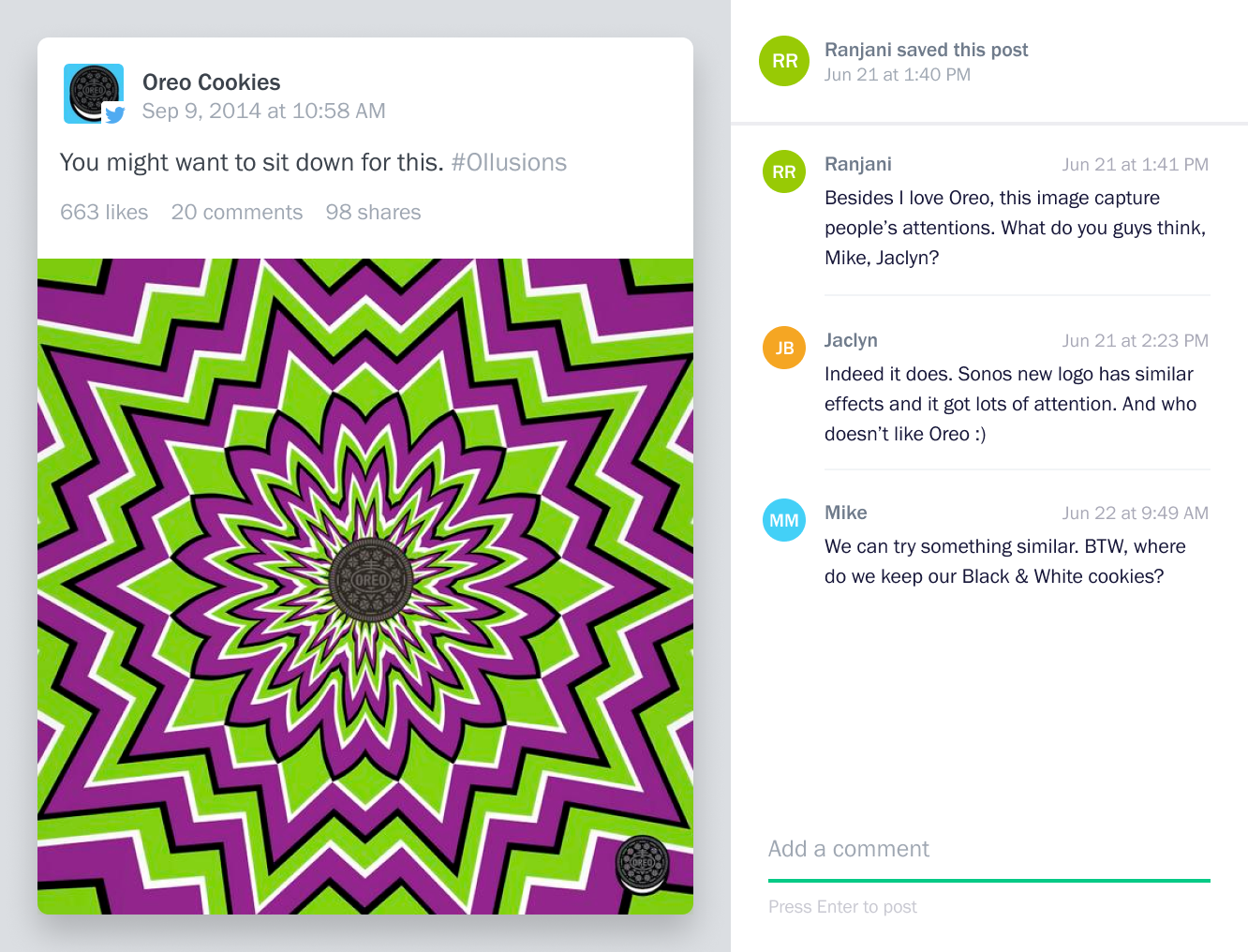Click Mike's blue MM avatar
The height and width of the screenshot is (952, 1248).
[x=784, y=520]
